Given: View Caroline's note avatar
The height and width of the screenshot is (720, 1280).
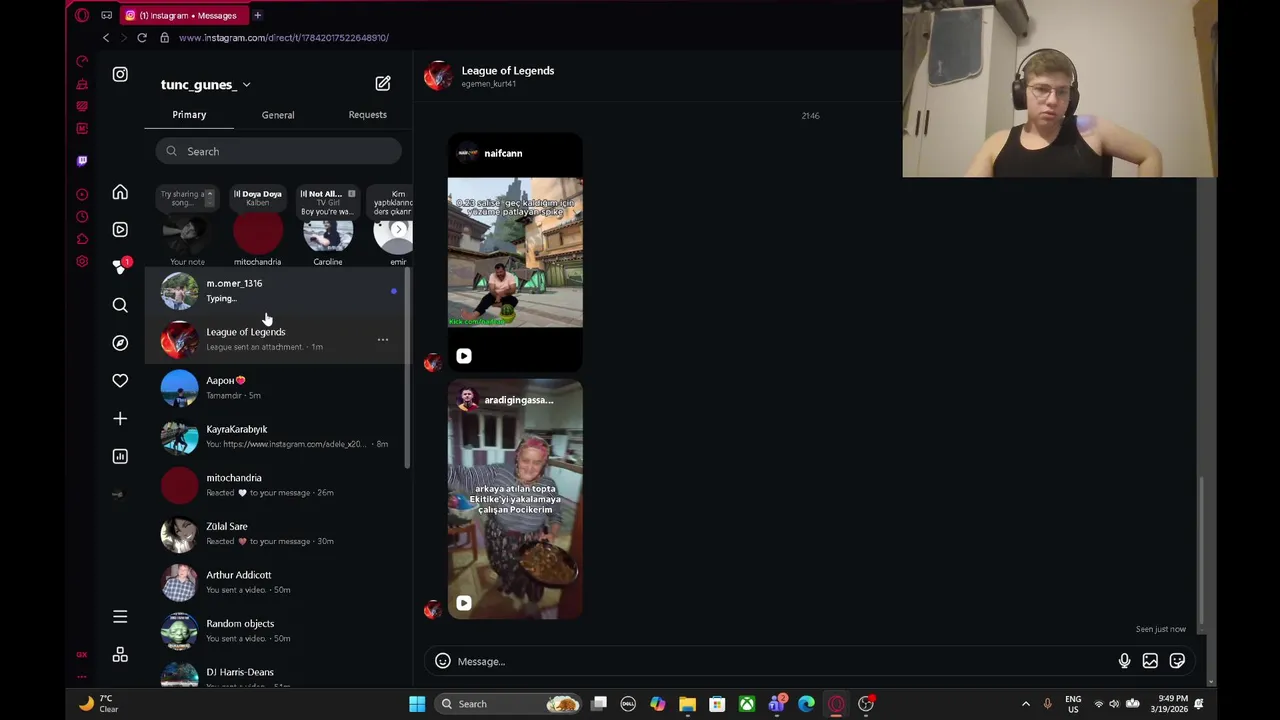Looking at the screenshot, I should click(328, 236).
